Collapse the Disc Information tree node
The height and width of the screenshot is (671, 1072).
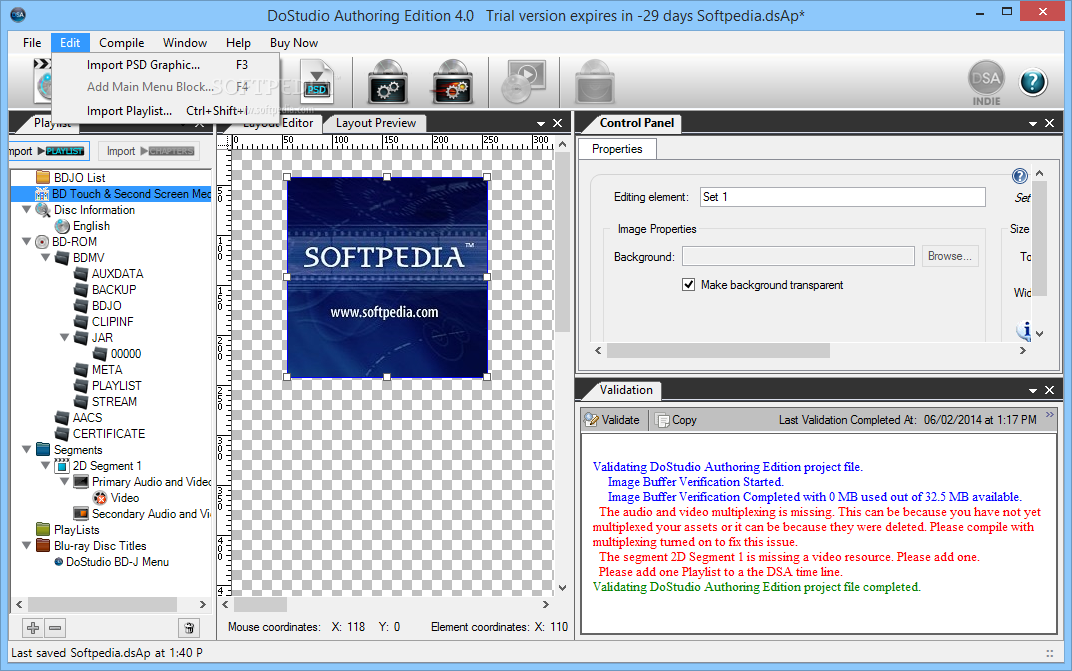(27, 209)
